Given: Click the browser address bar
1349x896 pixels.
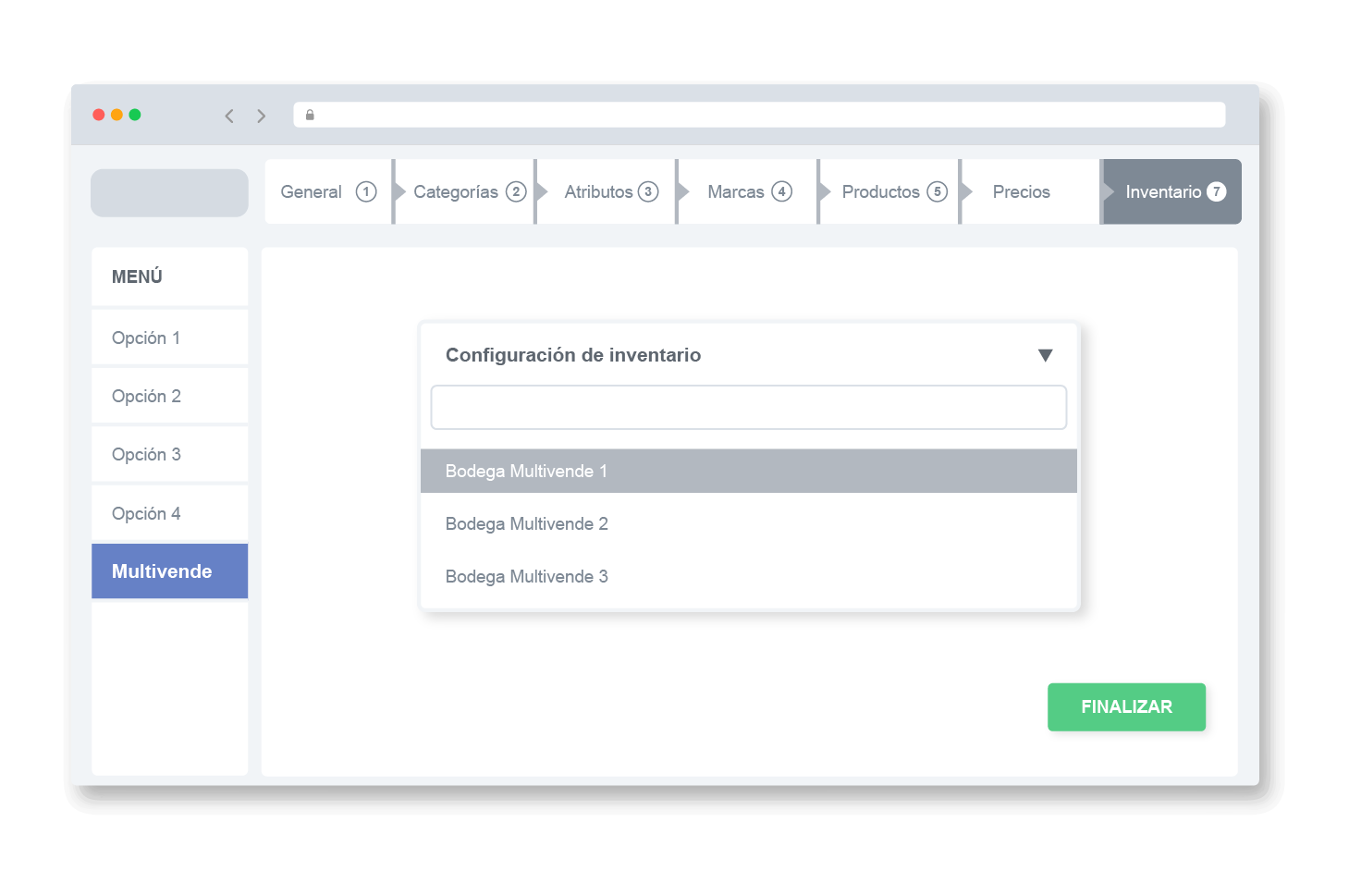Looking at the screenshot, I should [759, 115].
